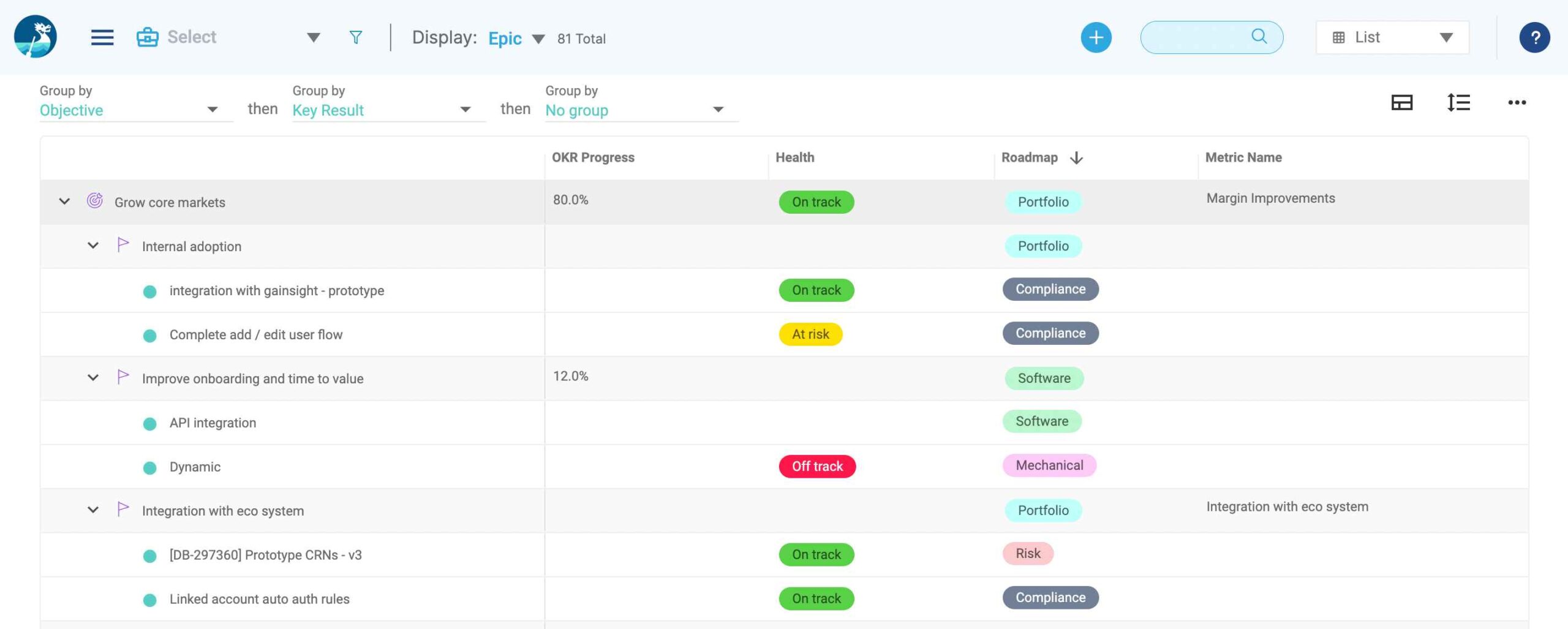The width and height of the screenshot is (1568, 629).
Task: Select the API integration row title
Action: coord(213,423)
